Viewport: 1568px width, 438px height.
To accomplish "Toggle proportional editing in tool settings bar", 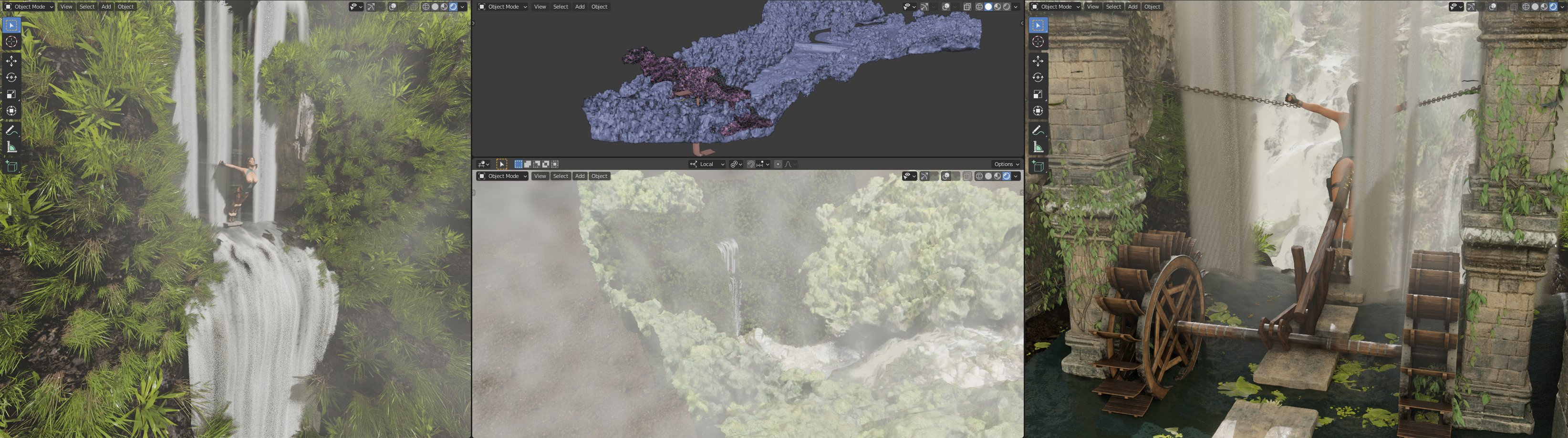I will (778, 164).
